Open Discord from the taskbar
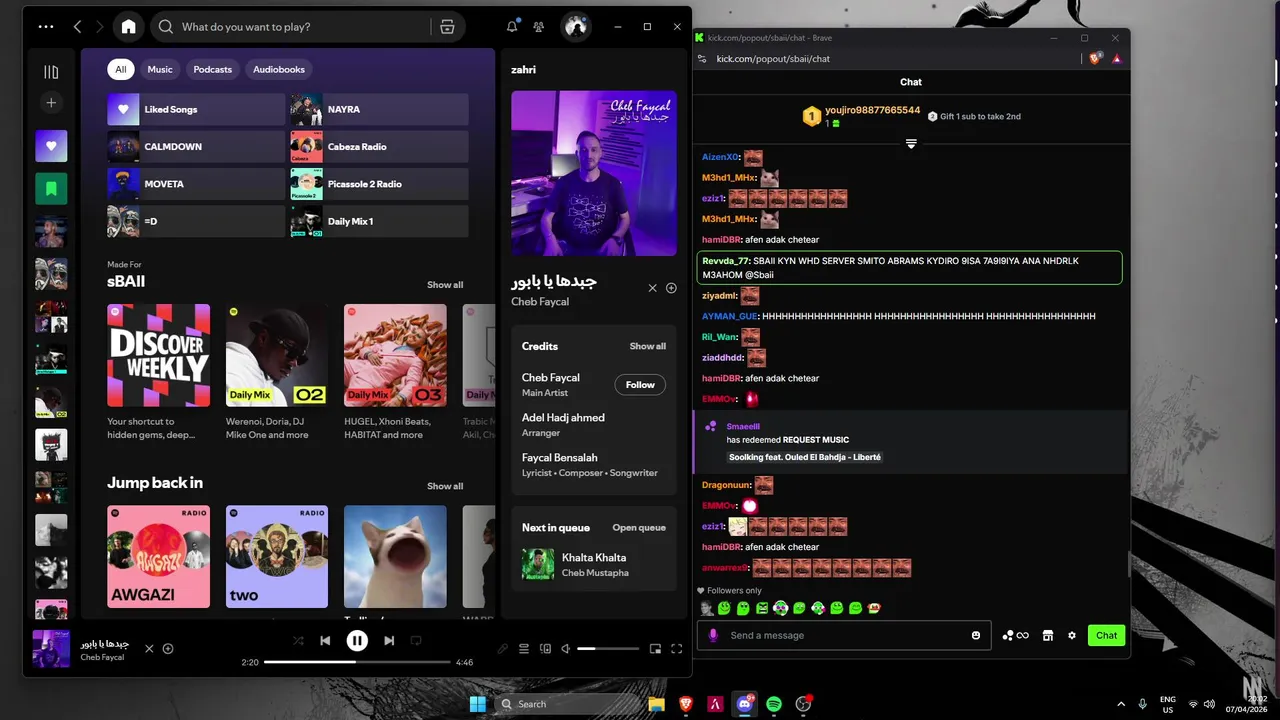Viewport: 1280px width, 720px height. (744, 704)
